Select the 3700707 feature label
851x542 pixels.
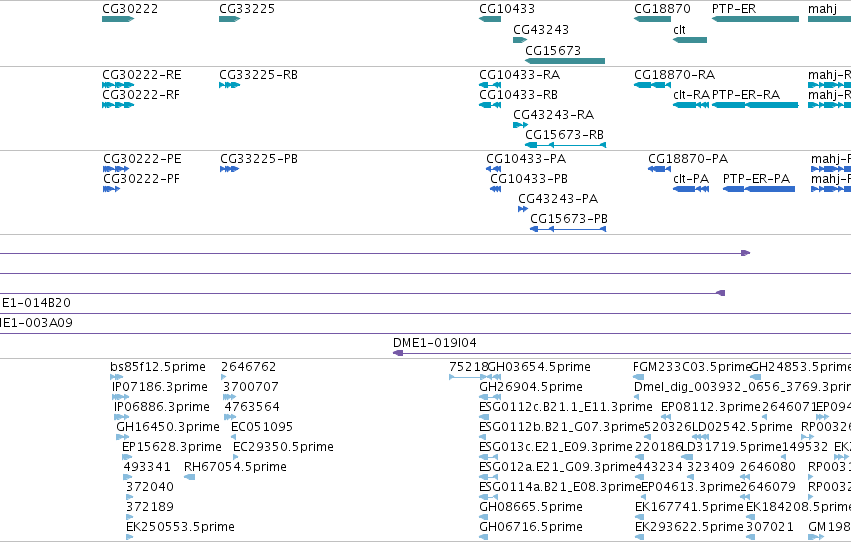(251, 387)
